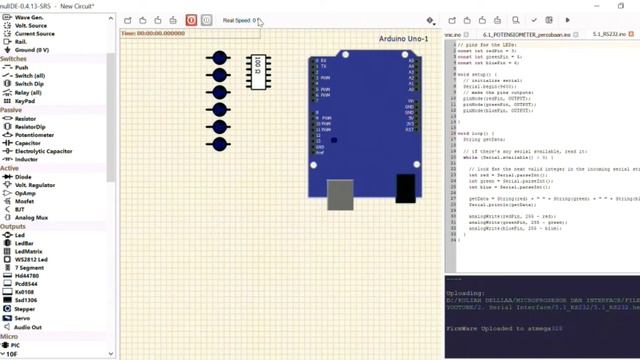The image size is (640, 360).
Task: Click the Arduino Uno-1 label
Action: [x=403, y=39]
